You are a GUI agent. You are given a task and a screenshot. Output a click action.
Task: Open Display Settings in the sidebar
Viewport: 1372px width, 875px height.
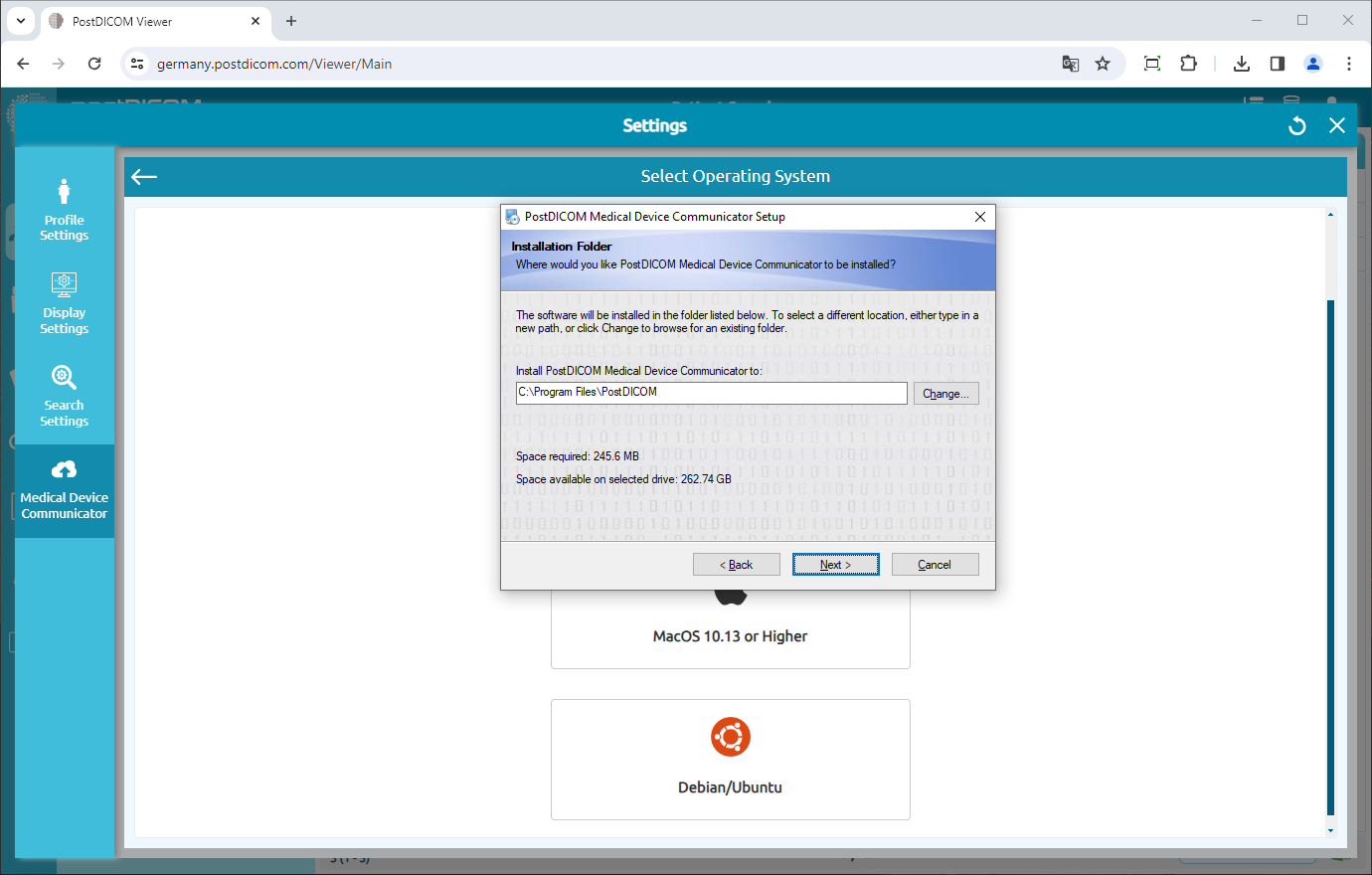click(64, 303)
